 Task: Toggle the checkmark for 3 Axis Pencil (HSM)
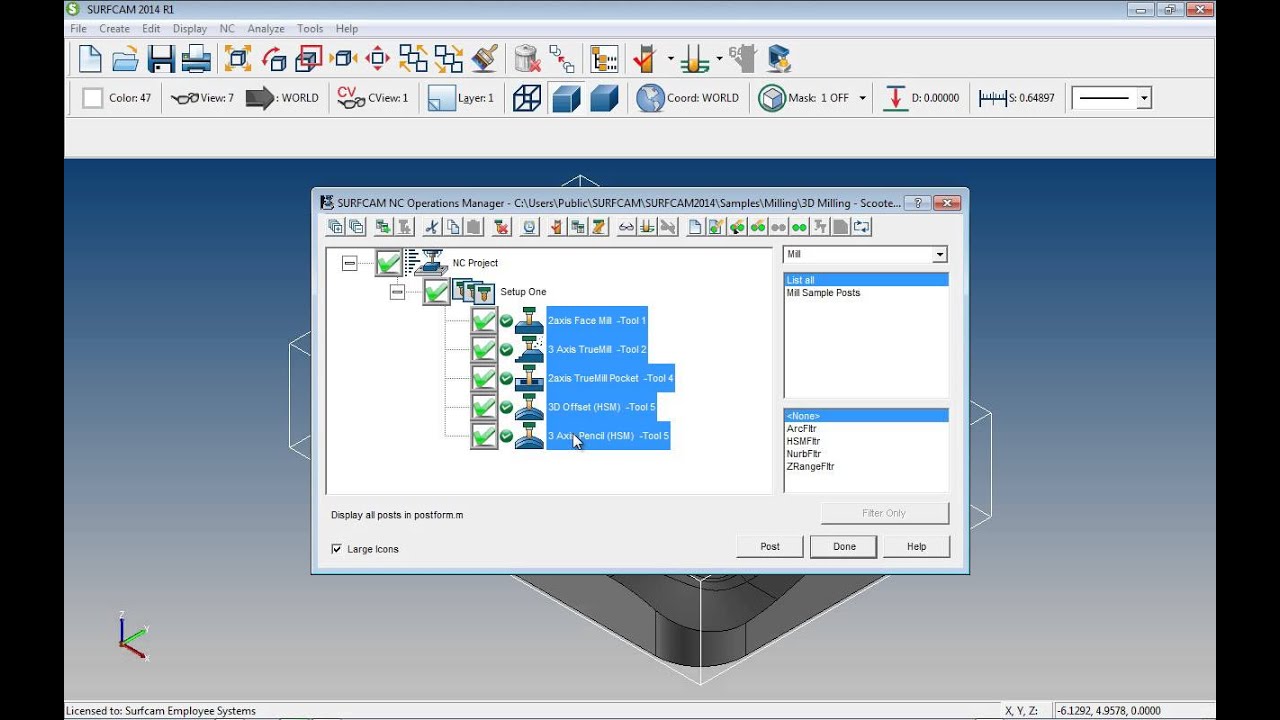pyautogui.click(x=484, y=436)
